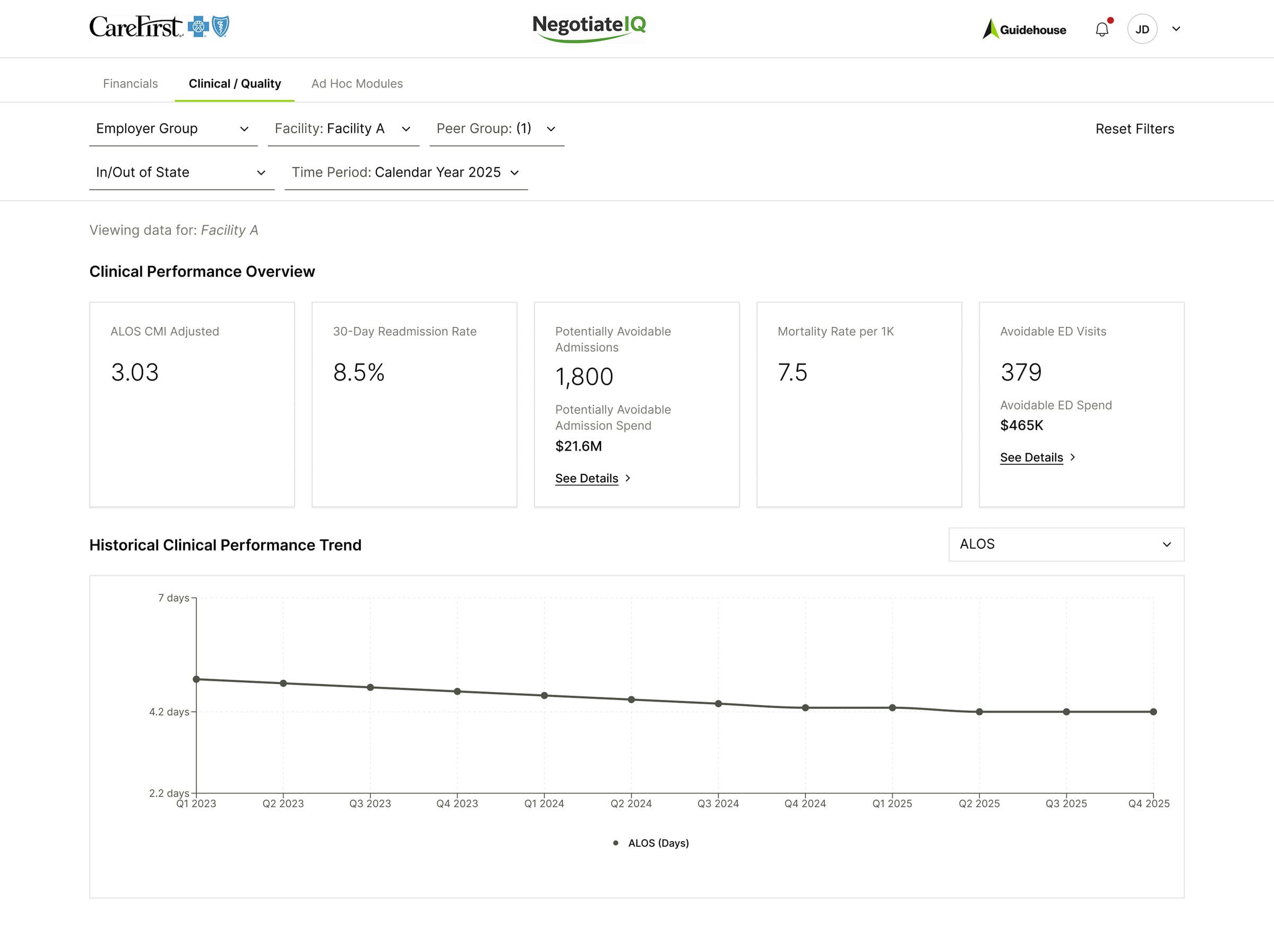Open the Guidehouse logo link

[x=1025, y=29]
